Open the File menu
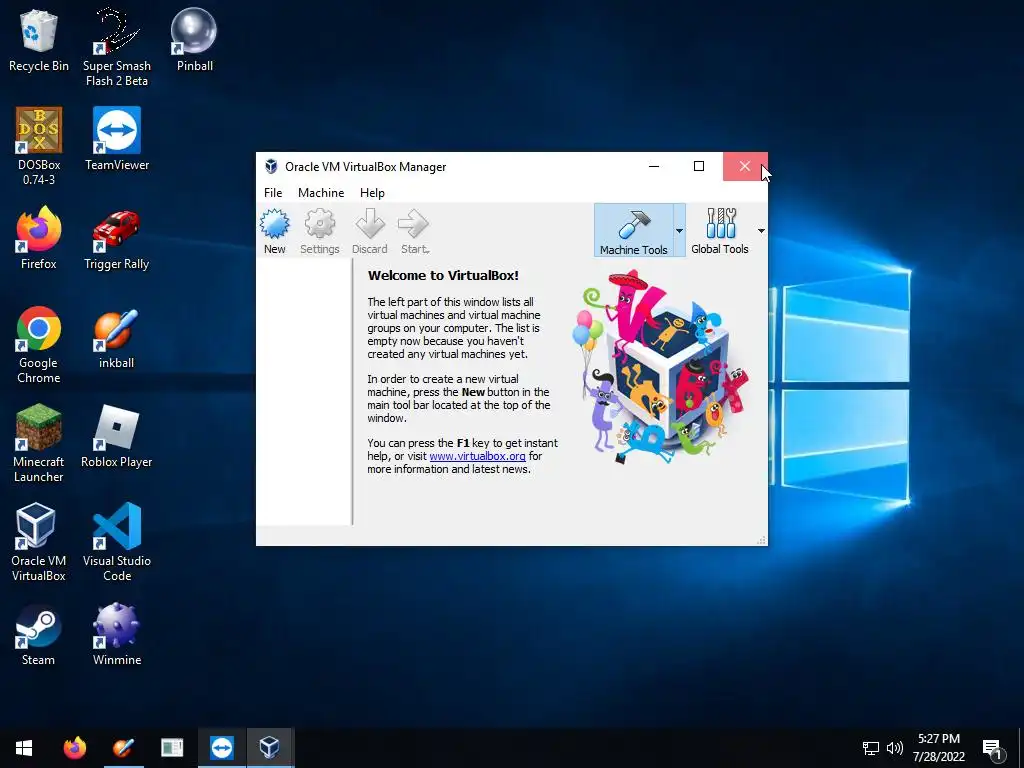This screenshot has height=768, width=1024. point(273,193)
